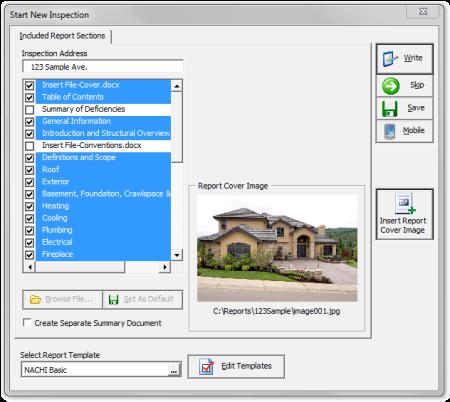Click the Inspection Address text field
This screenshot has width=450, height=402.
point(103,67)
